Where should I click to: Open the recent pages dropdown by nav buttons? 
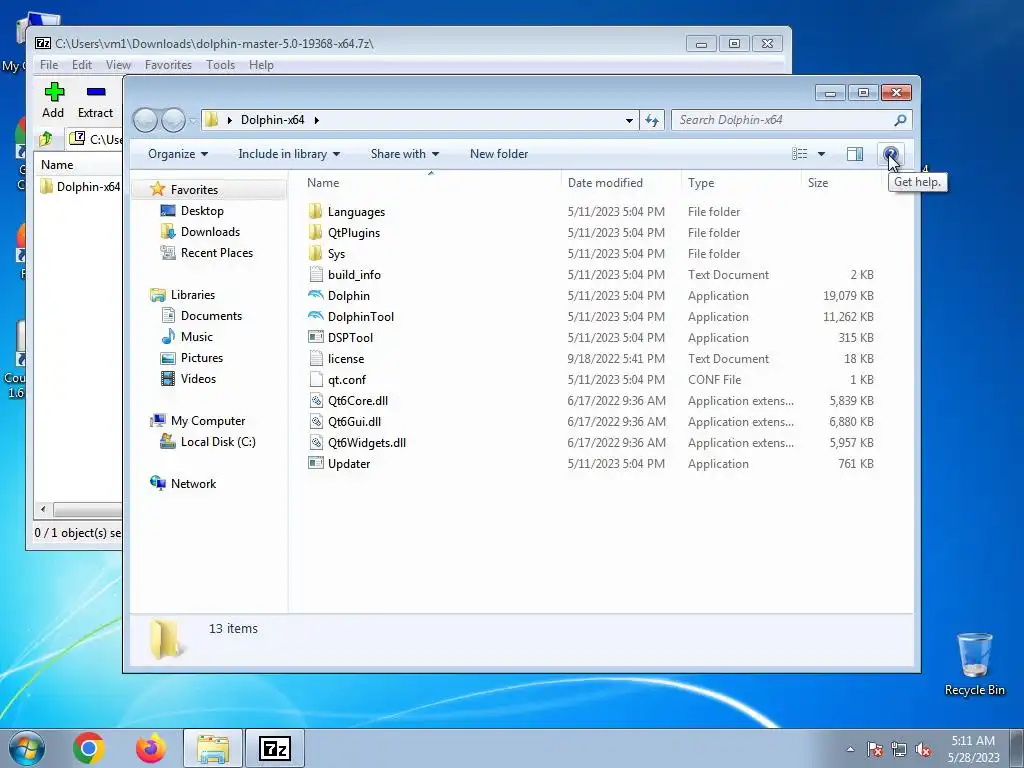(x=193, y=120)
